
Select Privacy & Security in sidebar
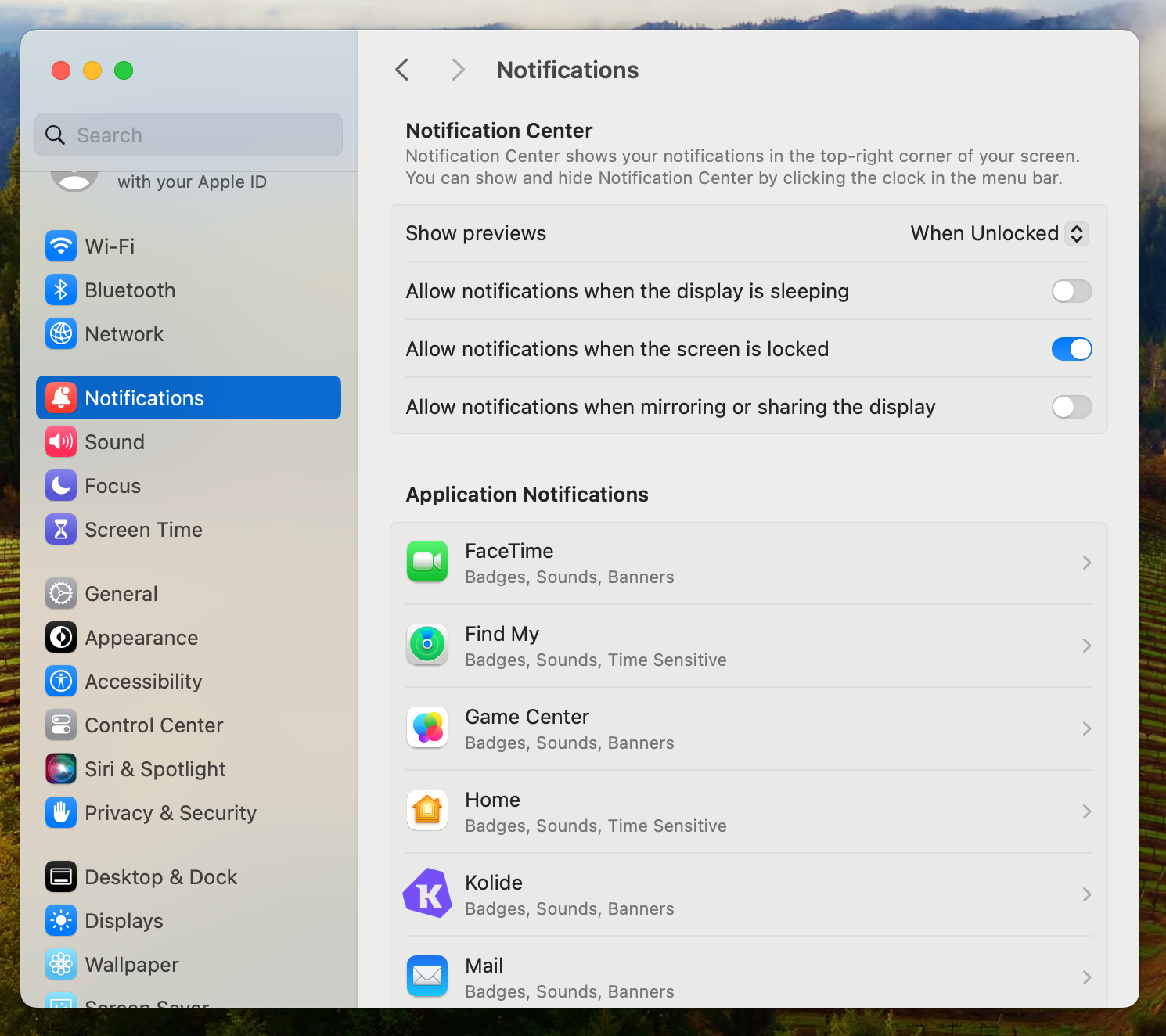[170, 813]
